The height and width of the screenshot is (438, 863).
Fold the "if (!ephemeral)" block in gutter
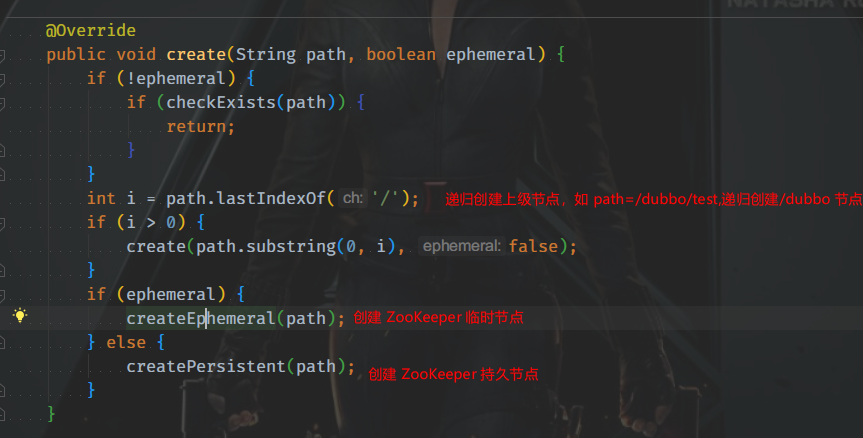click(2, 79)
